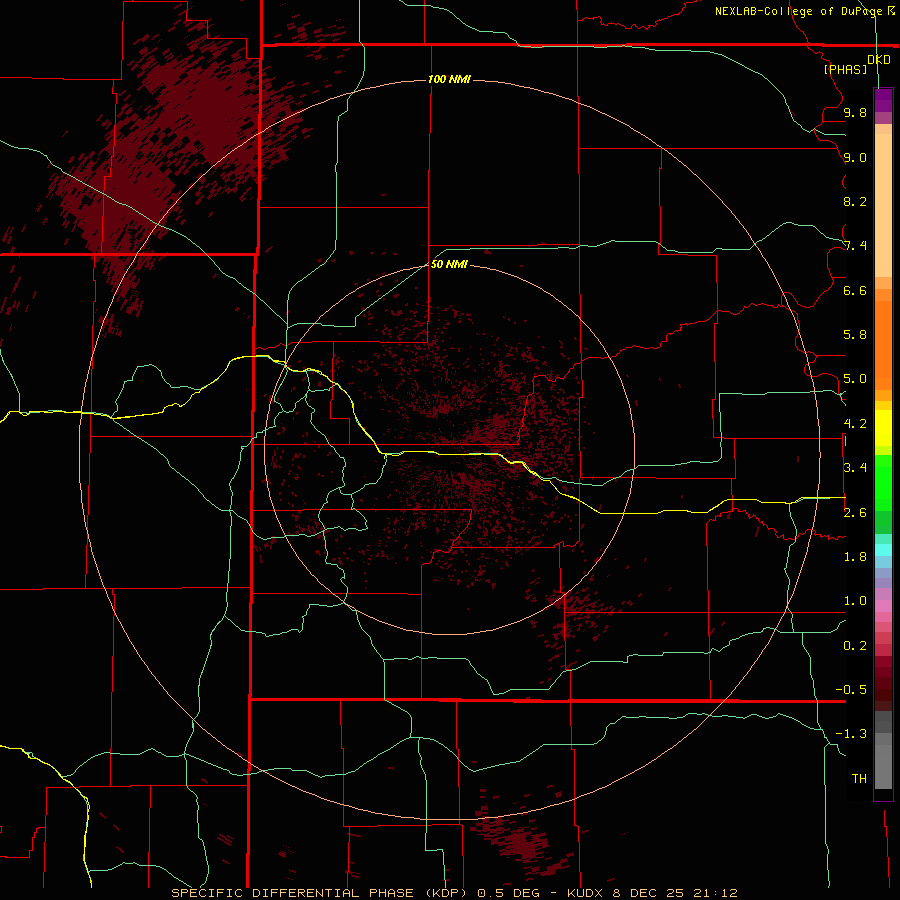Click the 1.8 legend value
The width and height of the screenshot is (900, 900).
coord(855,557)
